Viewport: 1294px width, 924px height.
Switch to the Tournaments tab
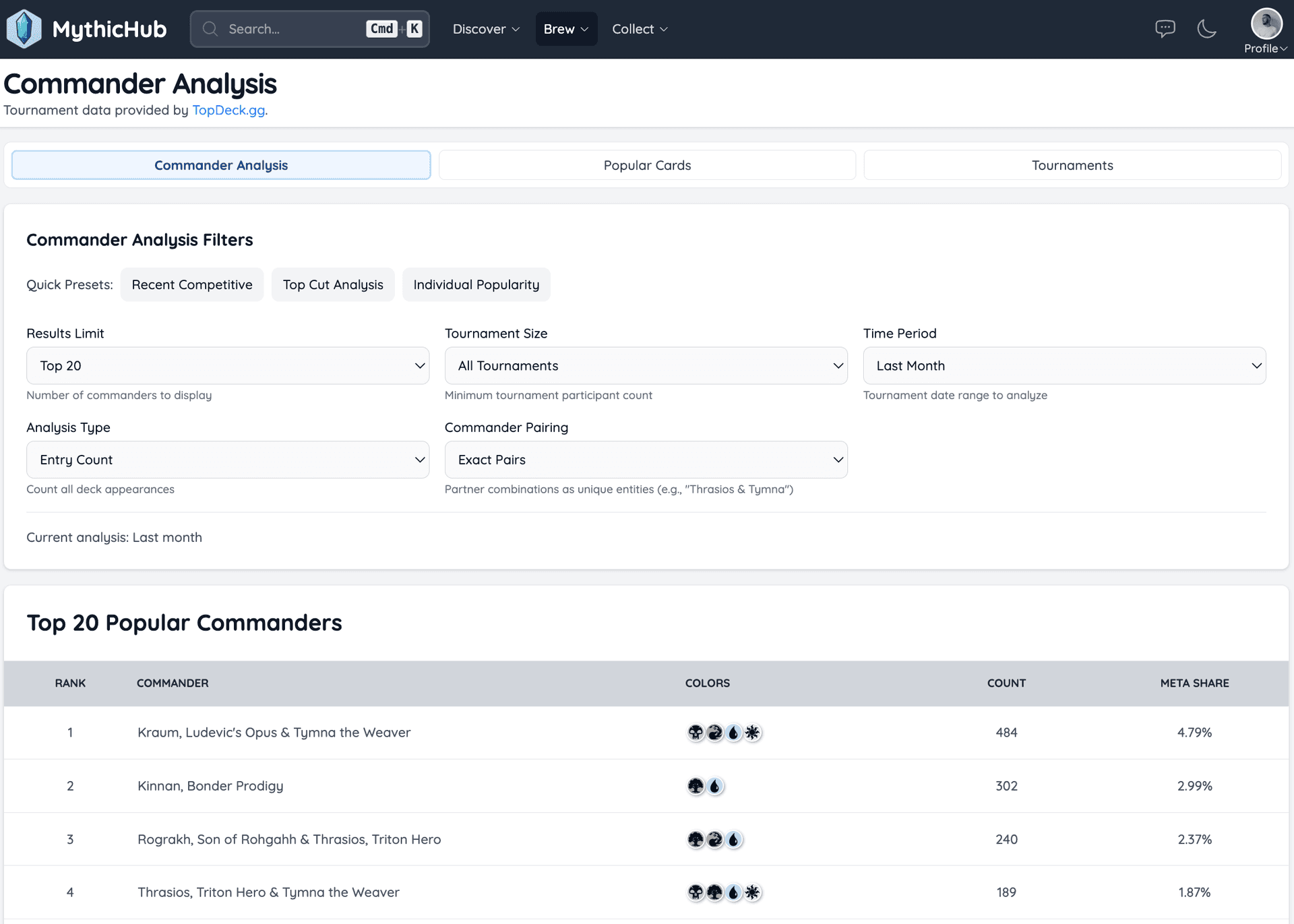(x=1072, y=165)
